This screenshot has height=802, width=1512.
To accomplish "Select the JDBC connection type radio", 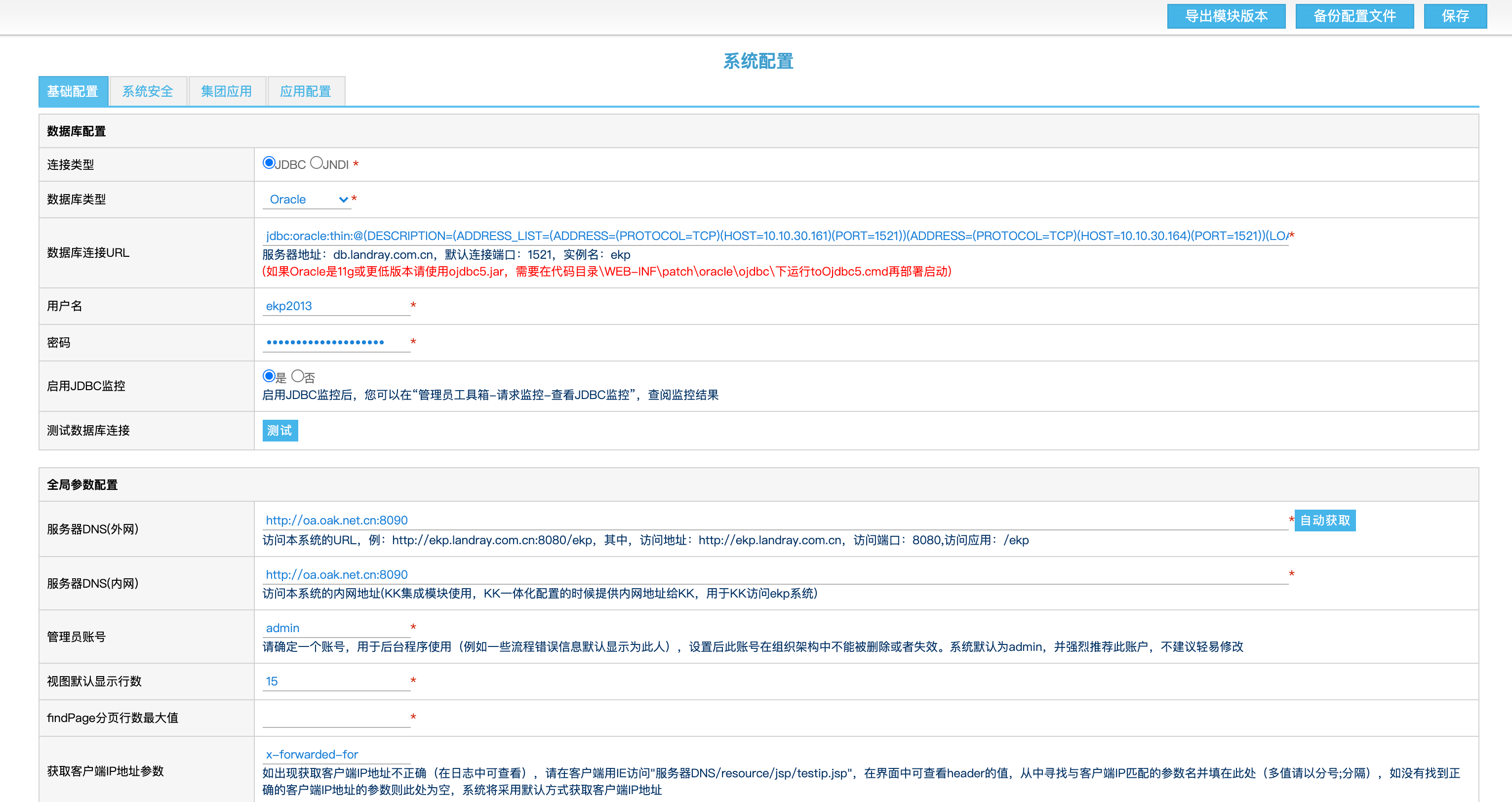I will (269, 162).
